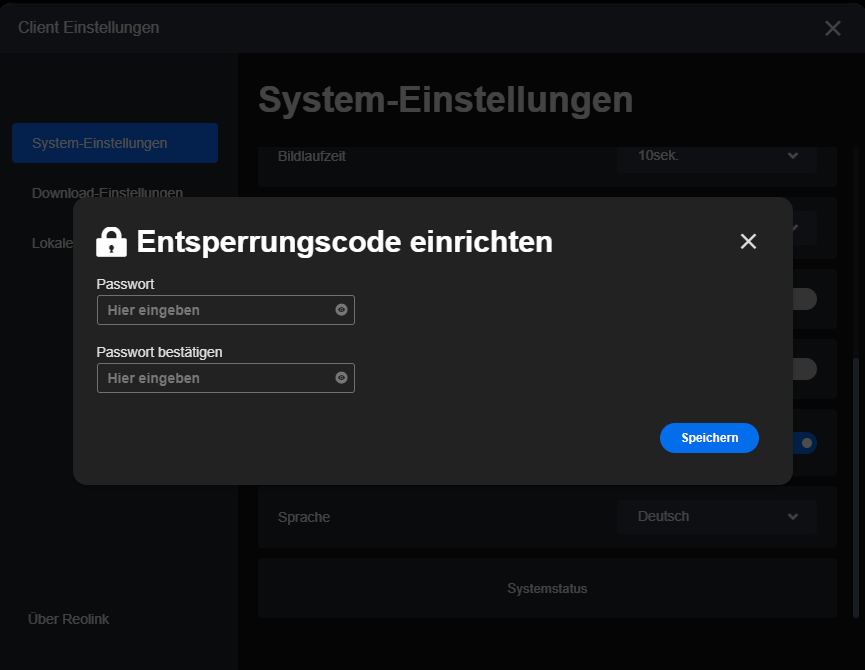This screenshot has height=670, width=865.
Task: Open the System-Einstellungen sidebar tab
Action: pyautogui.click(x=115, y=143)
